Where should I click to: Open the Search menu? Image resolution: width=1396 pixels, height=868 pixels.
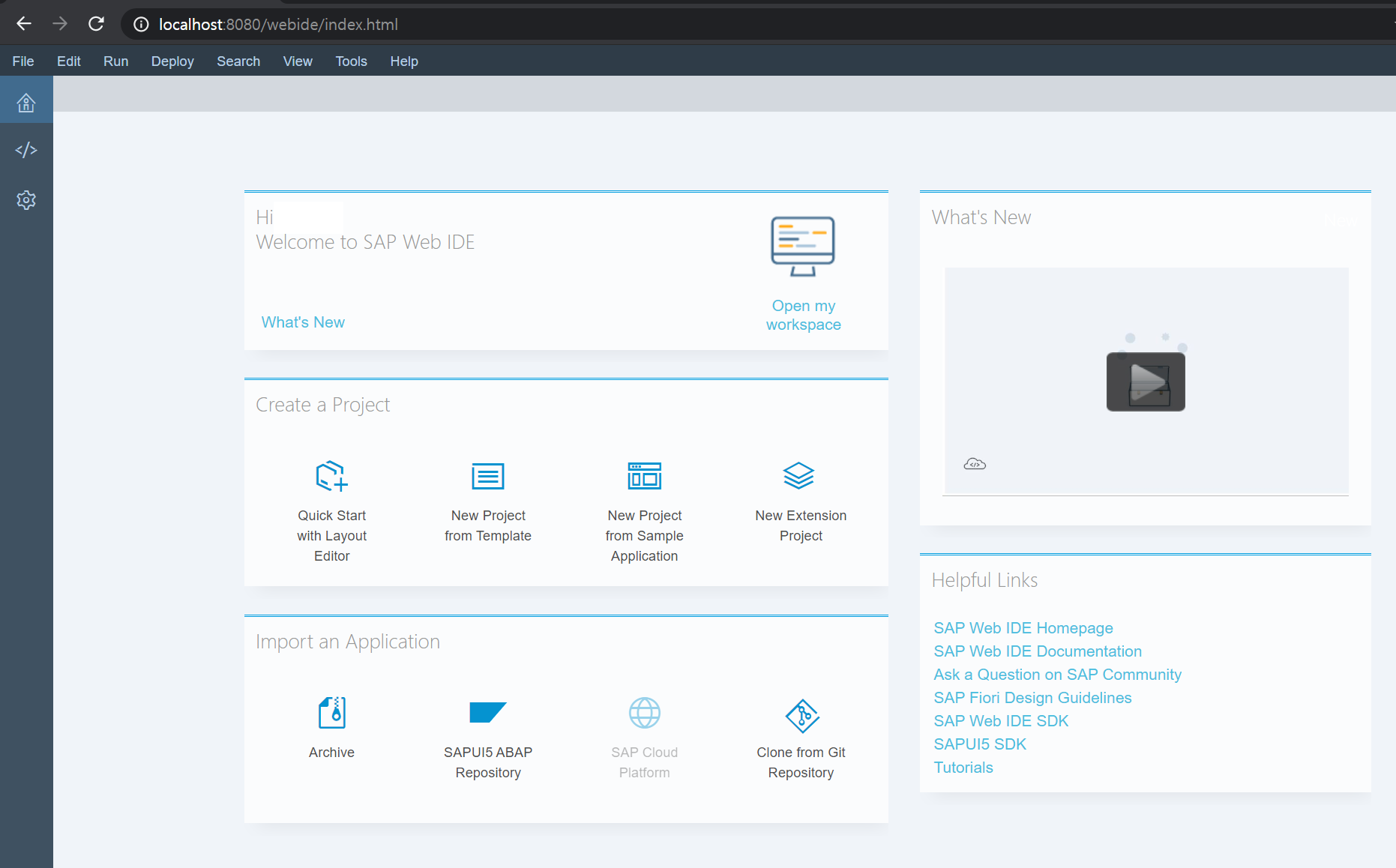pyautogui.click(x=238, y=61)
